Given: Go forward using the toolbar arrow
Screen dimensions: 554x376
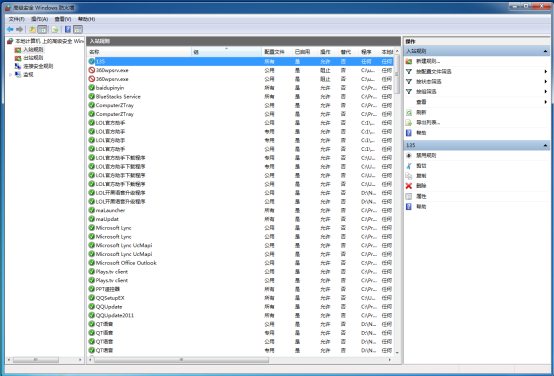Looking at the screenshot, I should (x=20, y=29).
